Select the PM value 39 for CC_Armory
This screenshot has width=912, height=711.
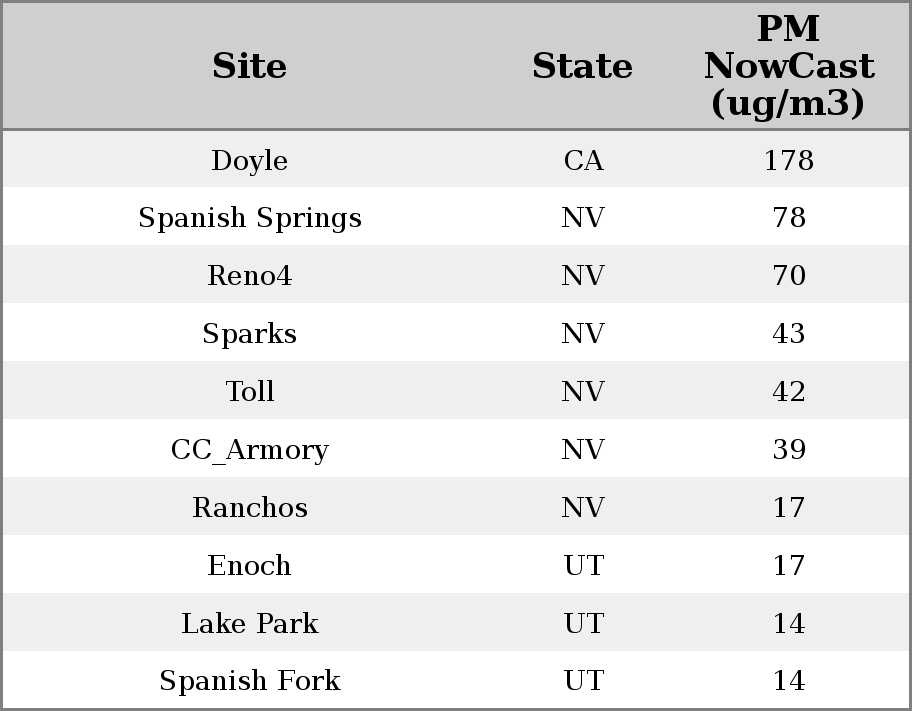788,450
